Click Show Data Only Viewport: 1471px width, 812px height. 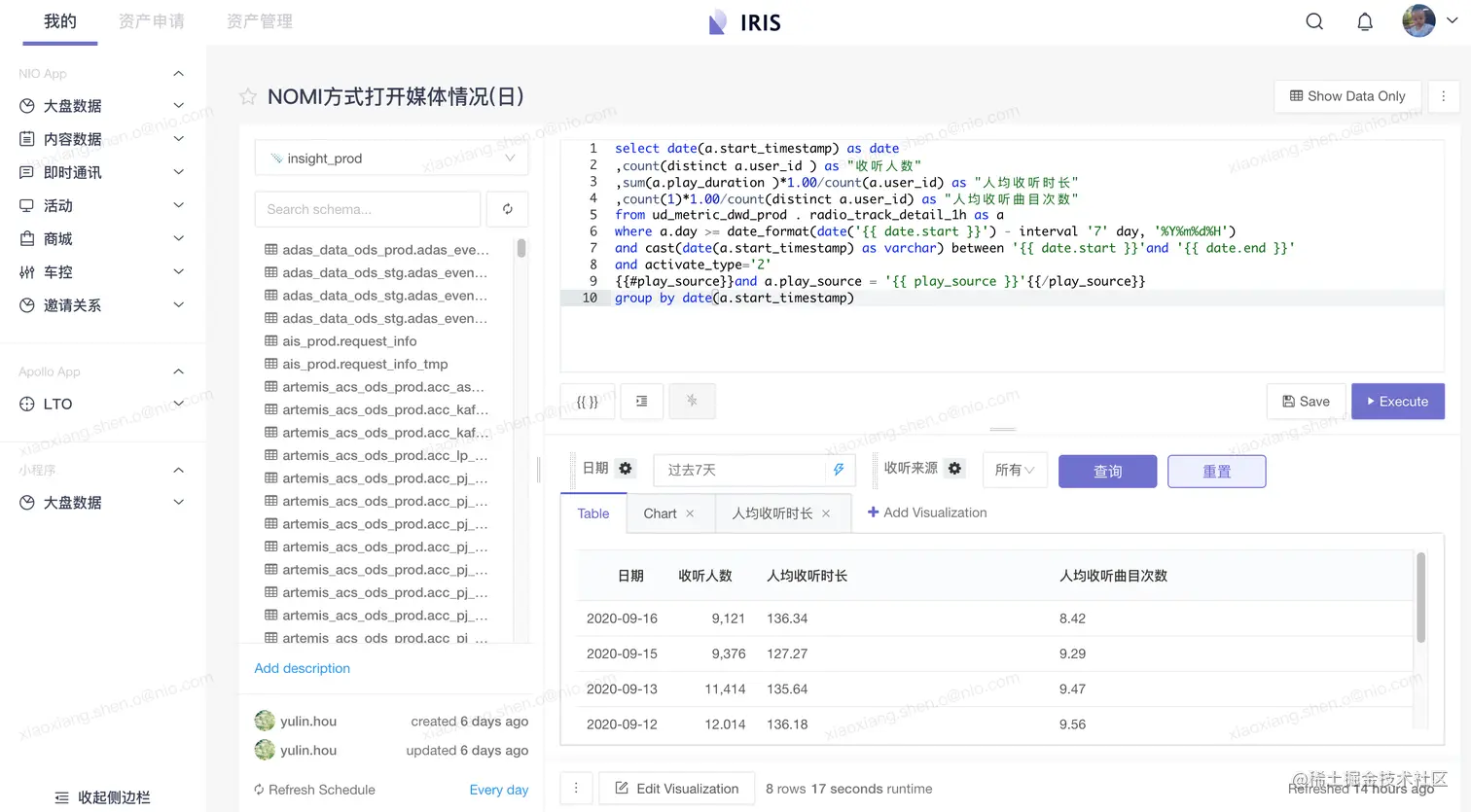pos(1347,96)
